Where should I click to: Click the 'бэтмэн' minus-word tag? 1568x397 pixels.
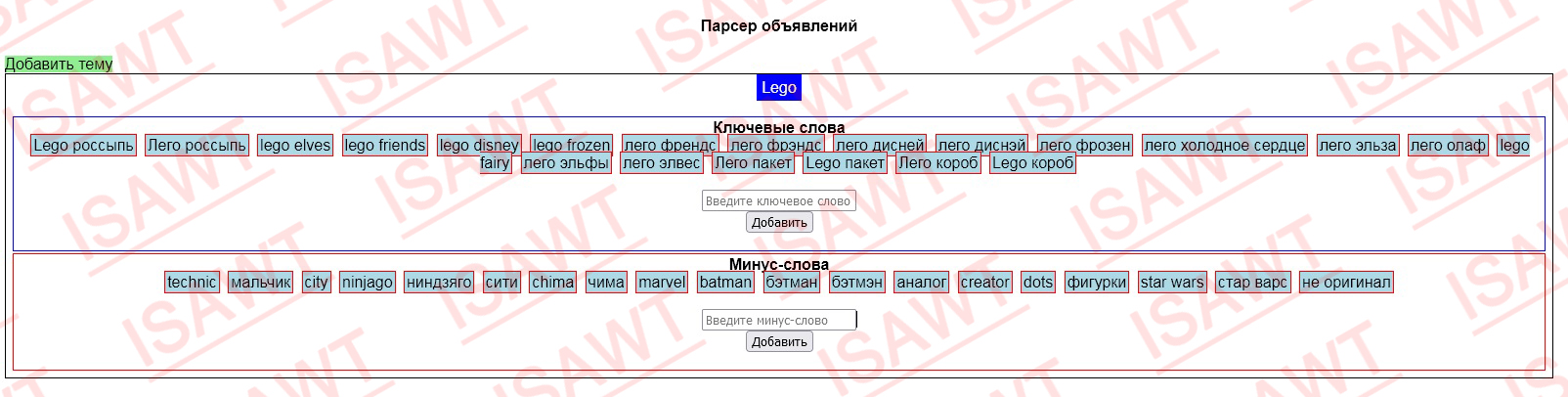[857, 282]
